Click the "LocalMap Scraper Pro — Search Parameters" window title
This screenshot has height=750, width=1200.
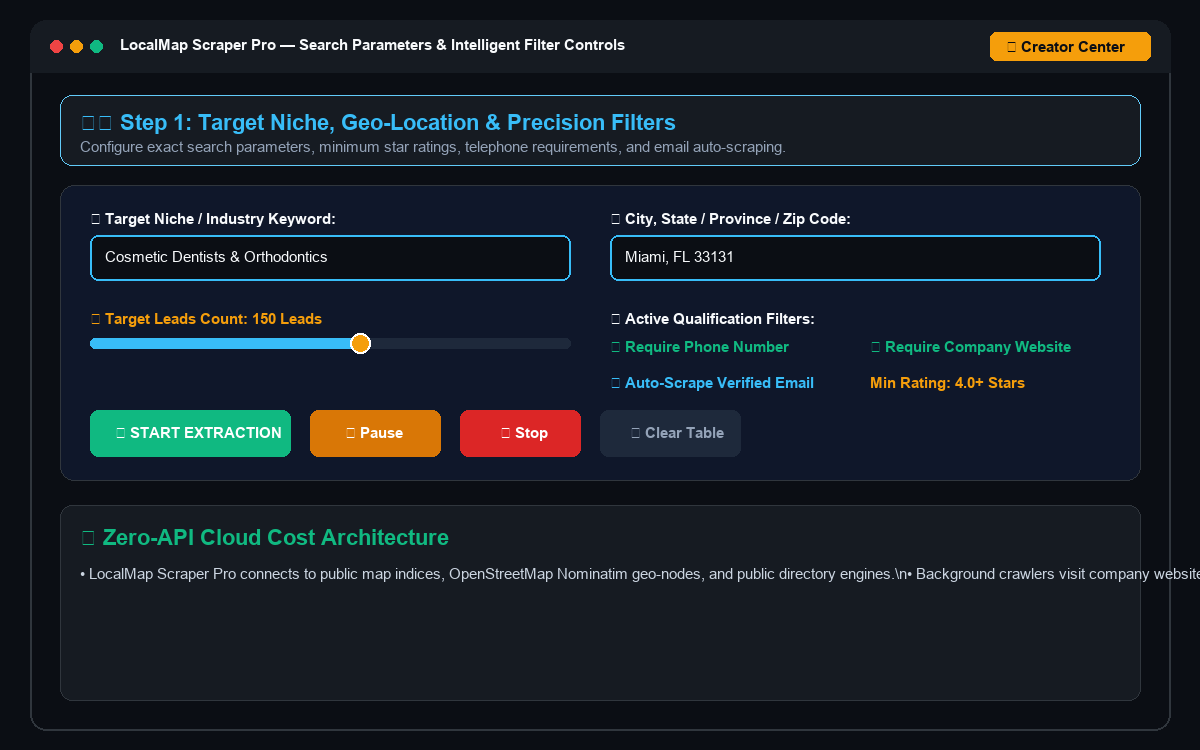[x=372, y=45]
